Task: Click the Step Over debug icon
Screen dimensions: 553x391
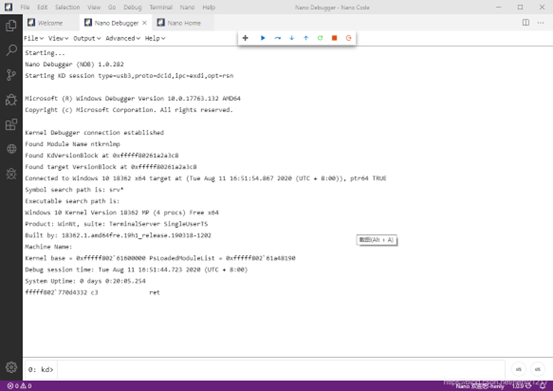Action: (278, 38)
